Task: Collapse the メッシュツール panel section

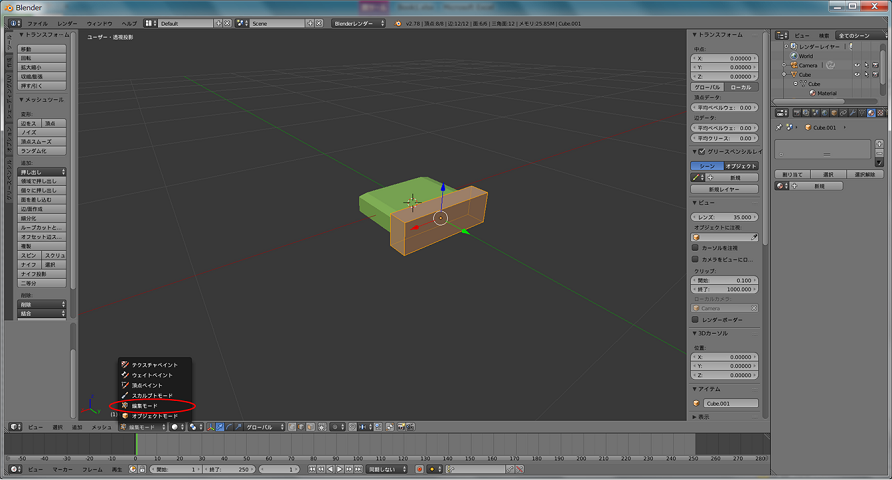Action: [x=42, y=100]
